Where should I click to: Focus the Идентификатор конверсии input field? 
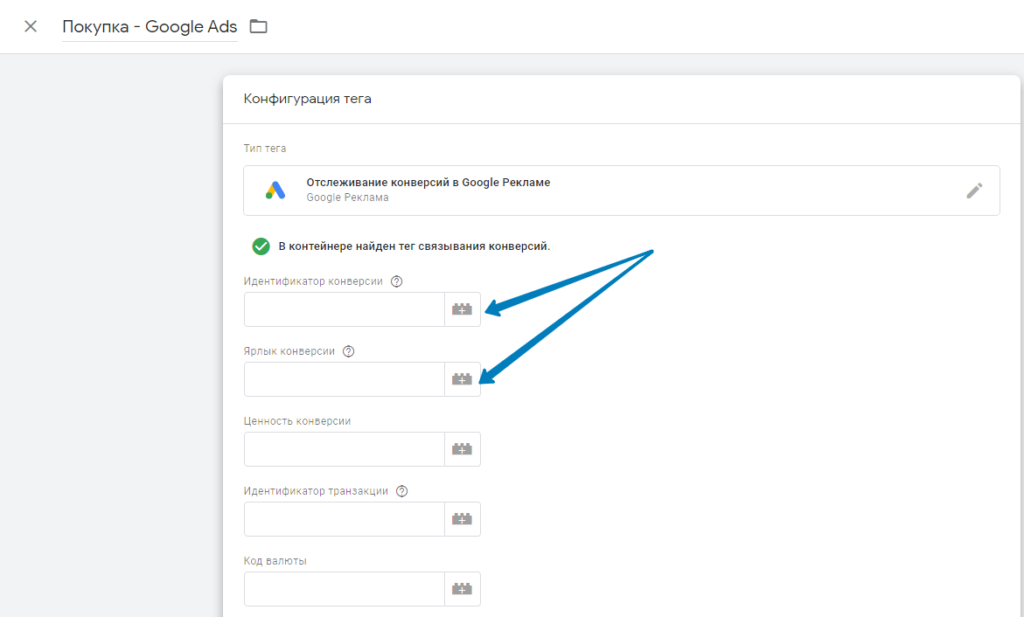coord(344,309)
